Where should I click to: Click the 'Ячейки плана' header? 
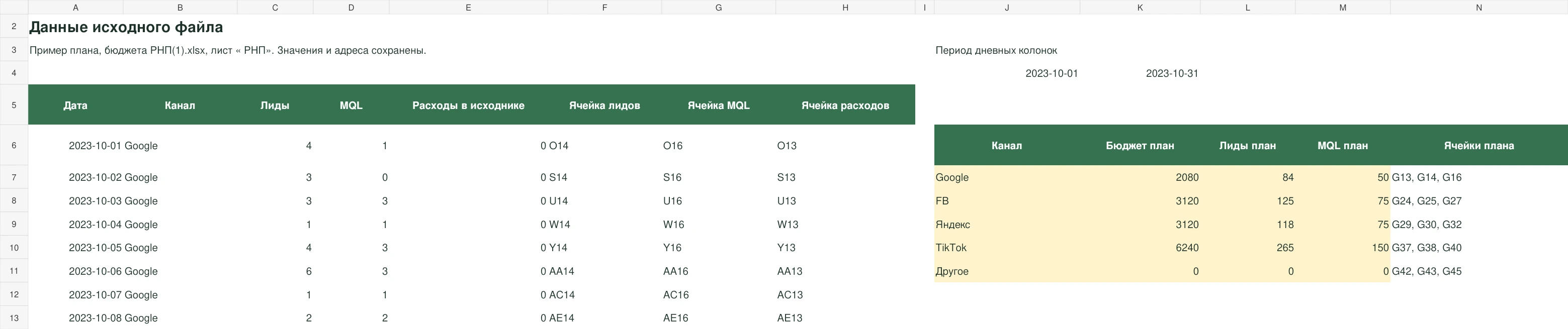click(1478, 145)
